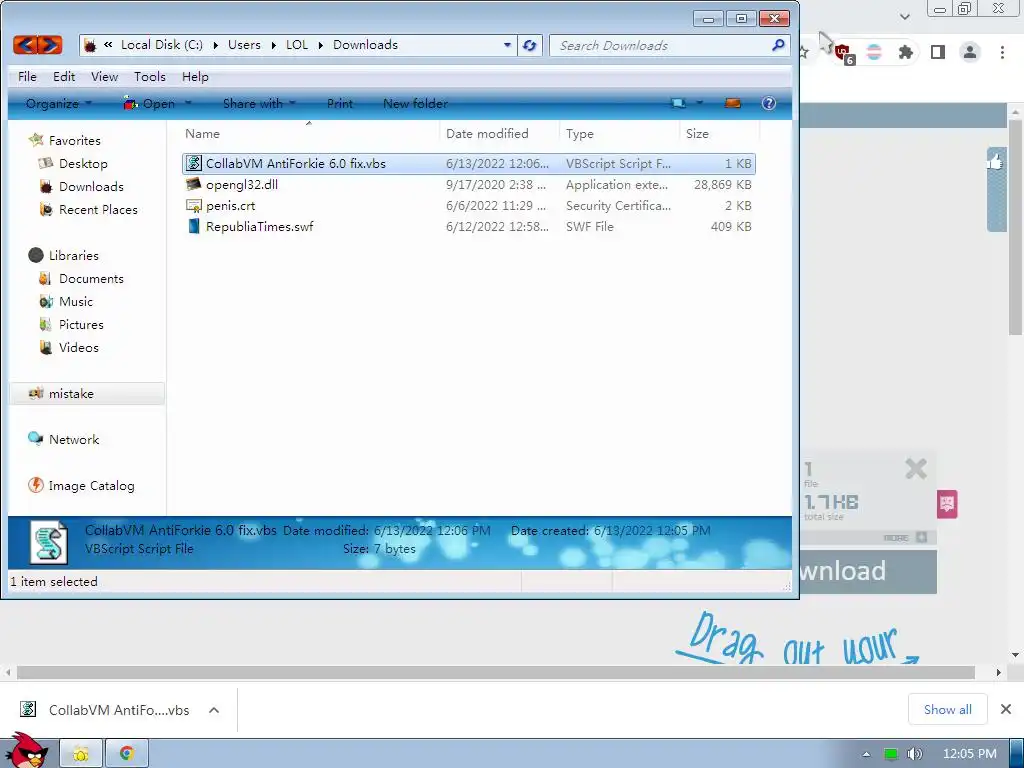Open the Tools menu

pos(150,76)
